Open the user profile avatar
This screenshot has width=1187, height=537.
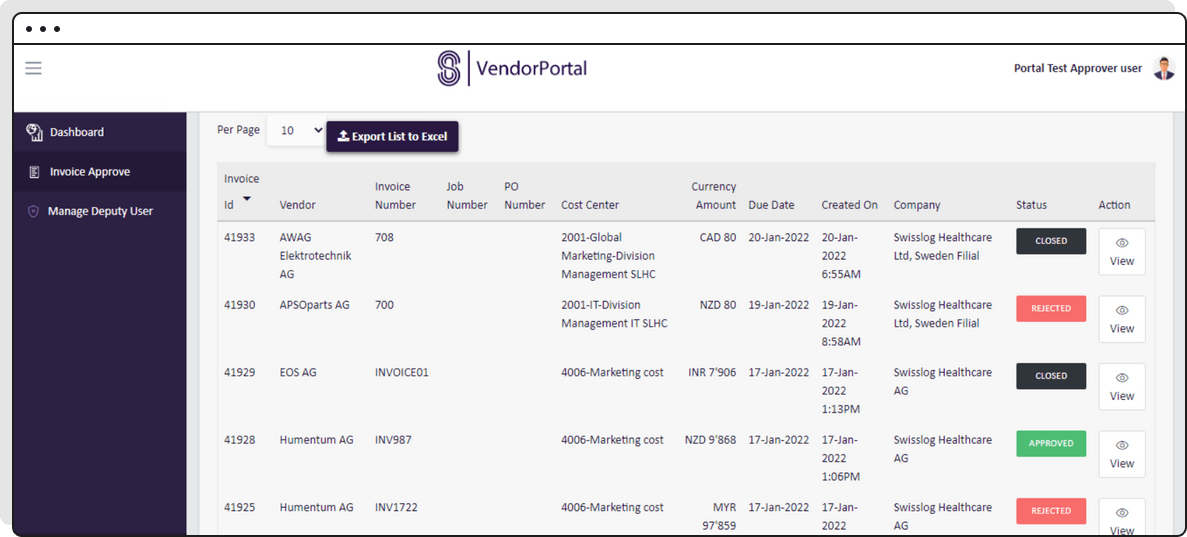pos(1163,68)
